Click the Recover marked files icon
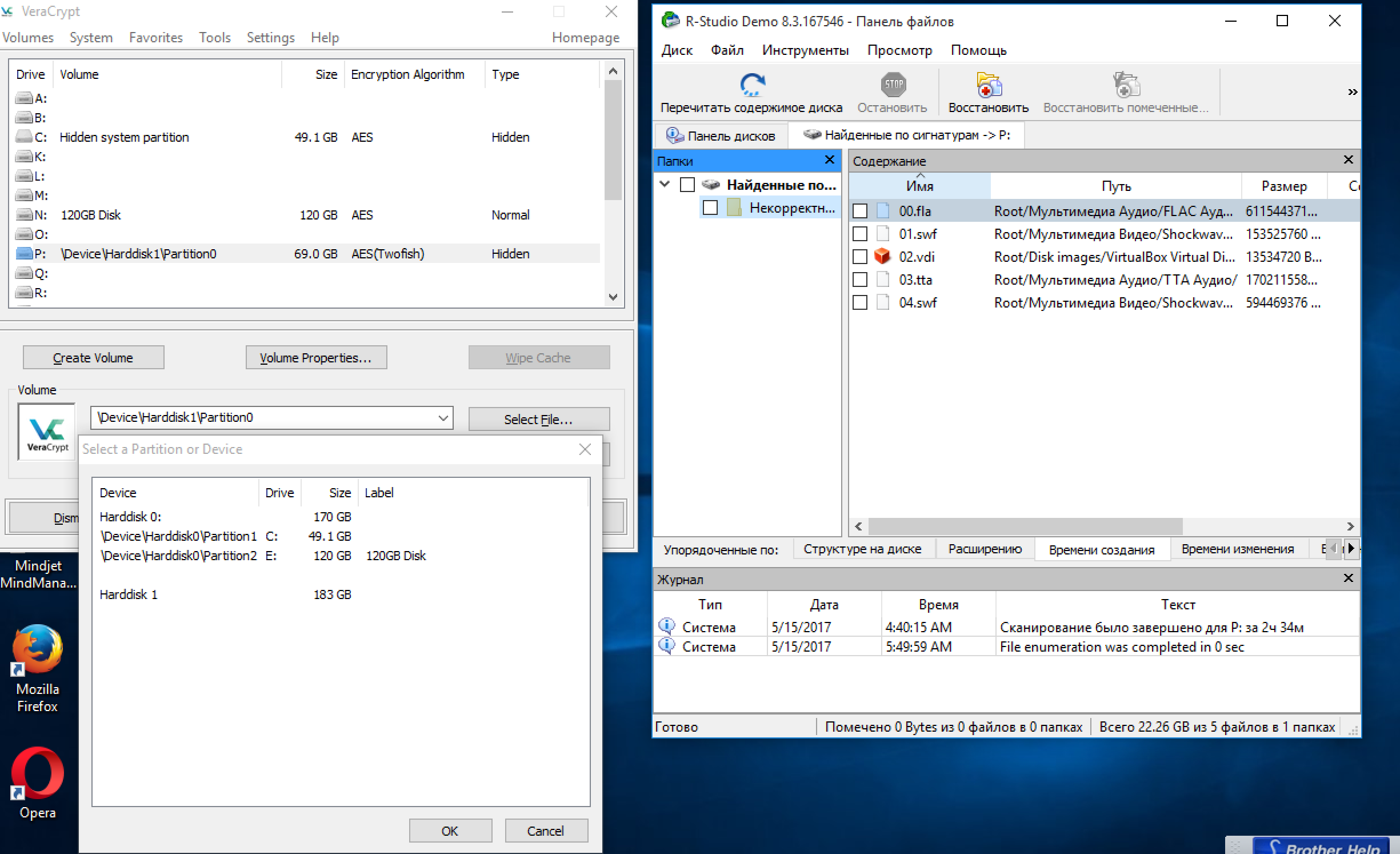This screenshot has width=1400, height=854. pyautogui.click(x=1126, y=85)
